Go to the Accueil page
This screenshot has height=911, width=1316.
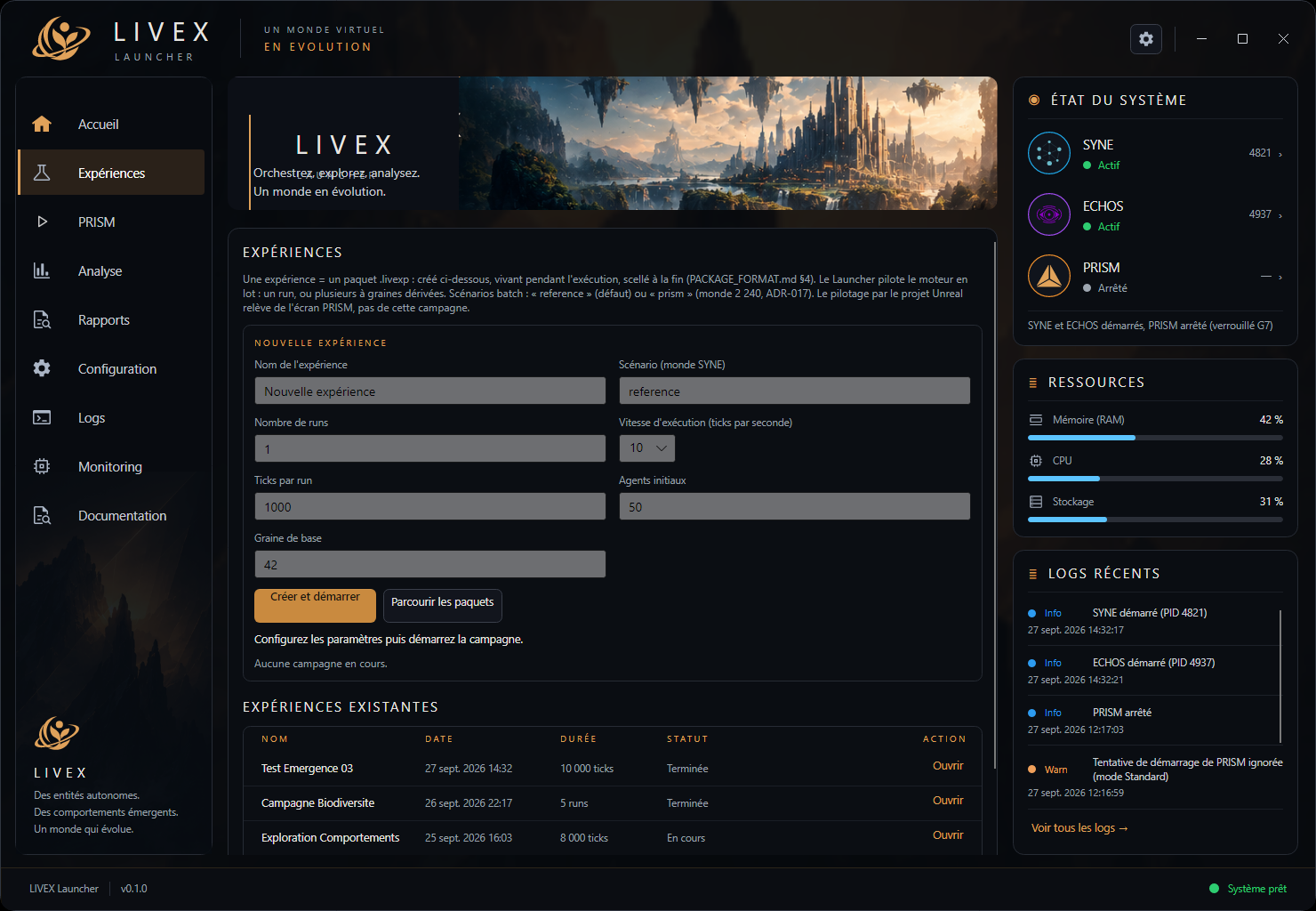[x=111, y=124]
